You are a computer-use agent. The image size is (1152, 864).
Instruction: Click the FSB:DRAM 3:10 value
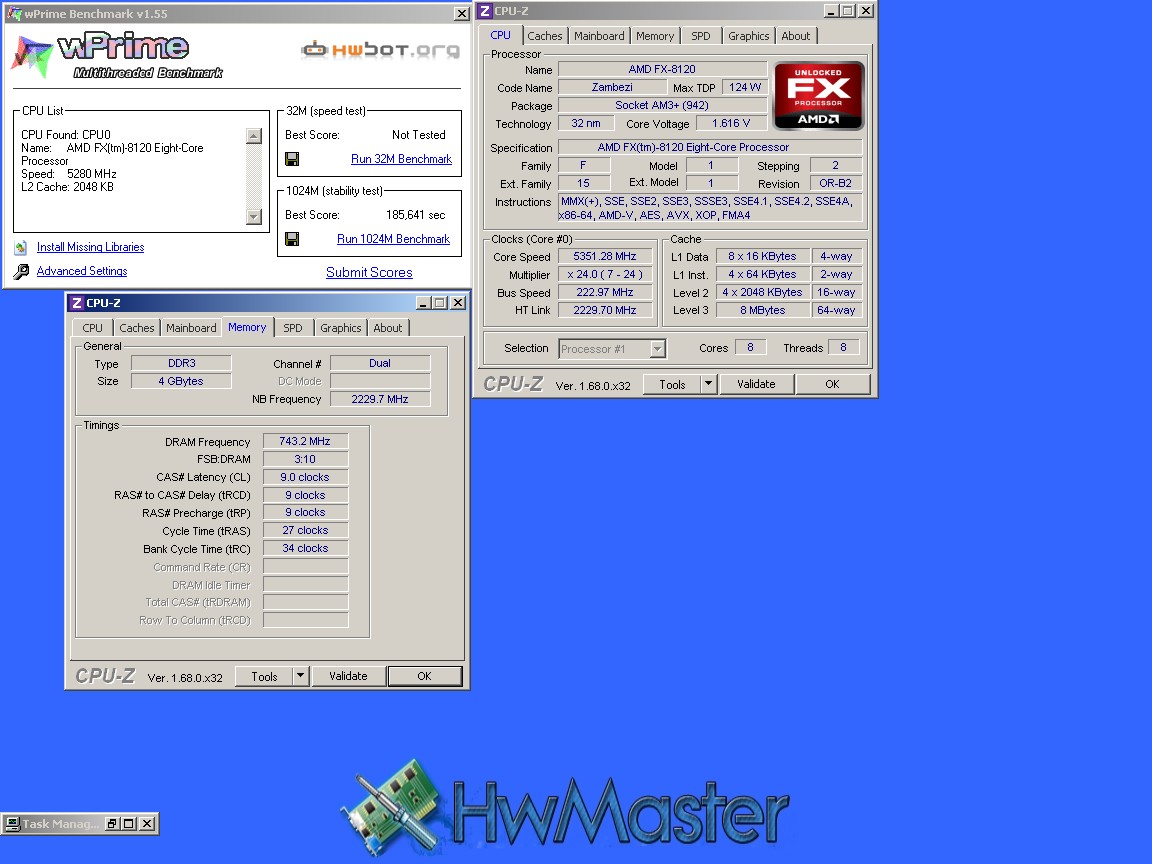(x=305, y=459)
